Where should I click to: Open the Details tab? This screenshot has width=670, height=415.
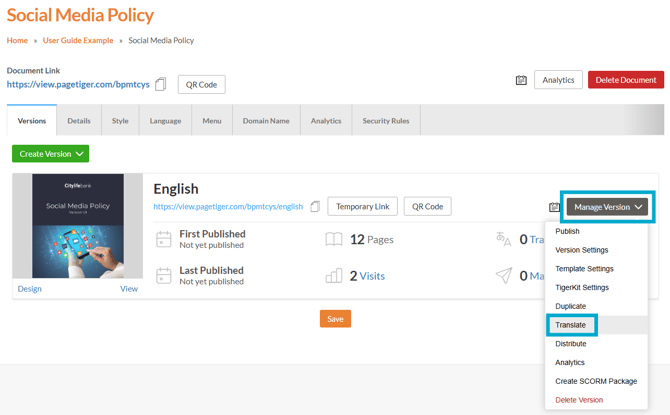point(79,121)
